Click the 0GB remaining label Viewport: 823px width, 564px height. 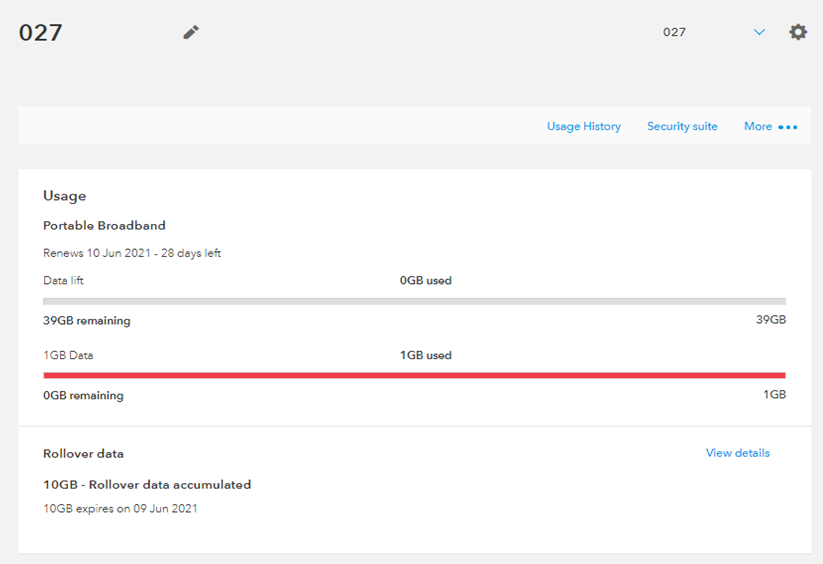point(83,395)
